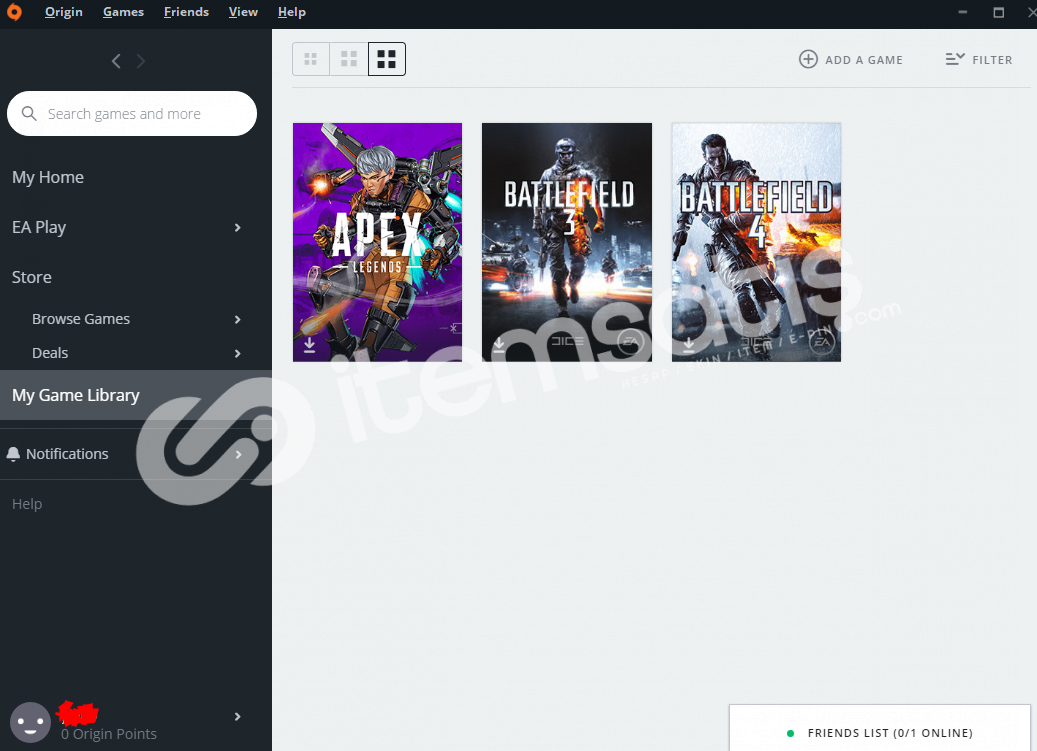Open the Games menu
Viewport: 1037px width, 751px height.
[123, 12]
